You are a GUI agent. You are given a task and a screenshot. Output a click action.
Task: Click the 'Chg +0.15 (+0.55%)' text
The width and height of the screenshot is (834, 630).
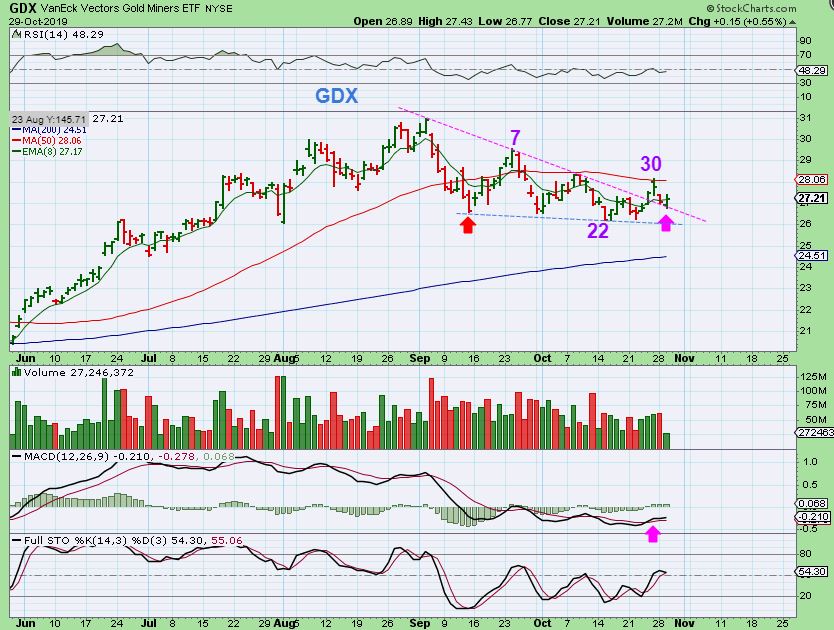pyautogui.click(x=737, y=22)
